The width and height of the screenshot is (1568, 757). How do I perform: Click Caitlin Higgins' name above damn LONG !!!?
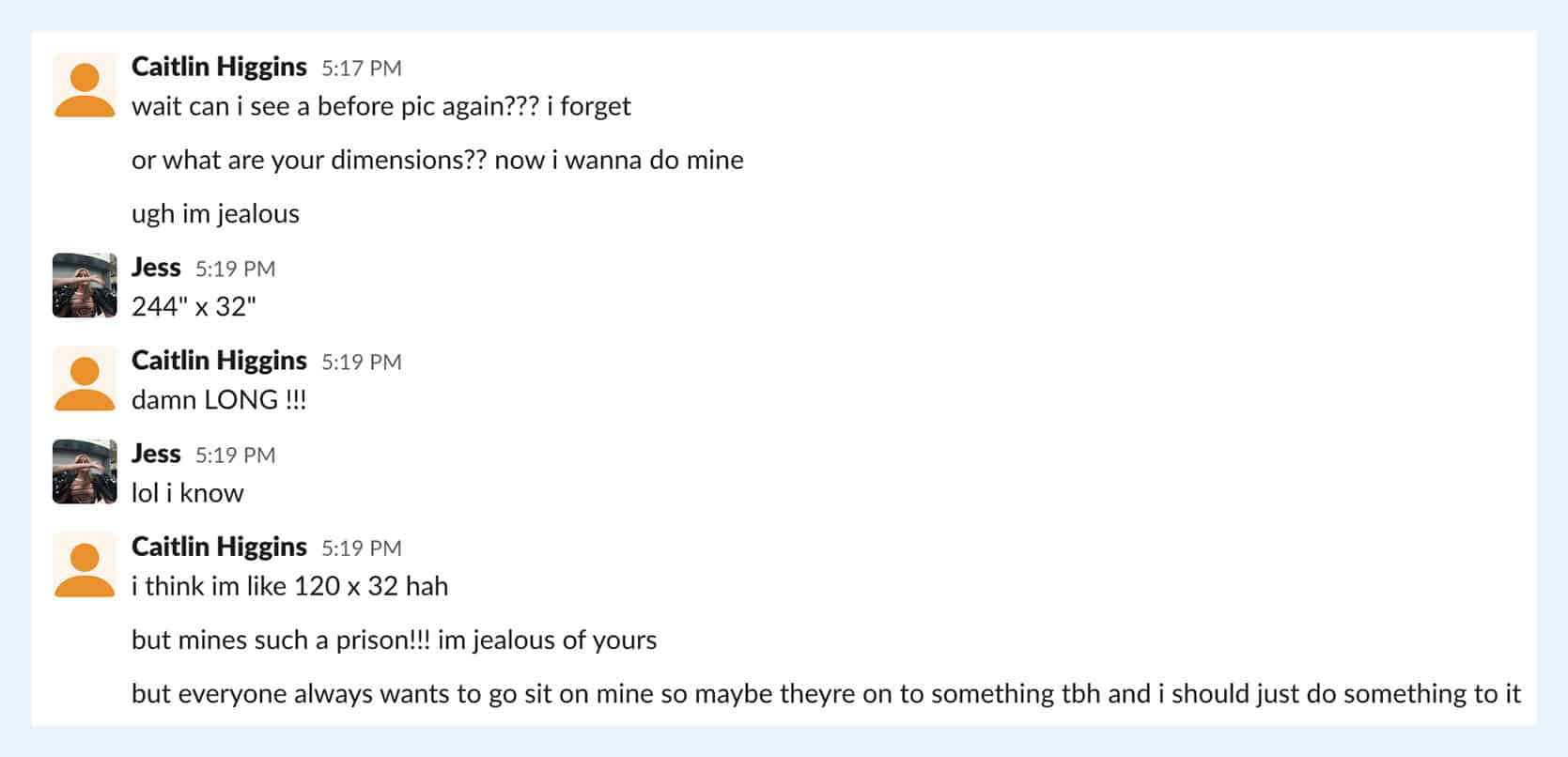(x=219, y=361)
